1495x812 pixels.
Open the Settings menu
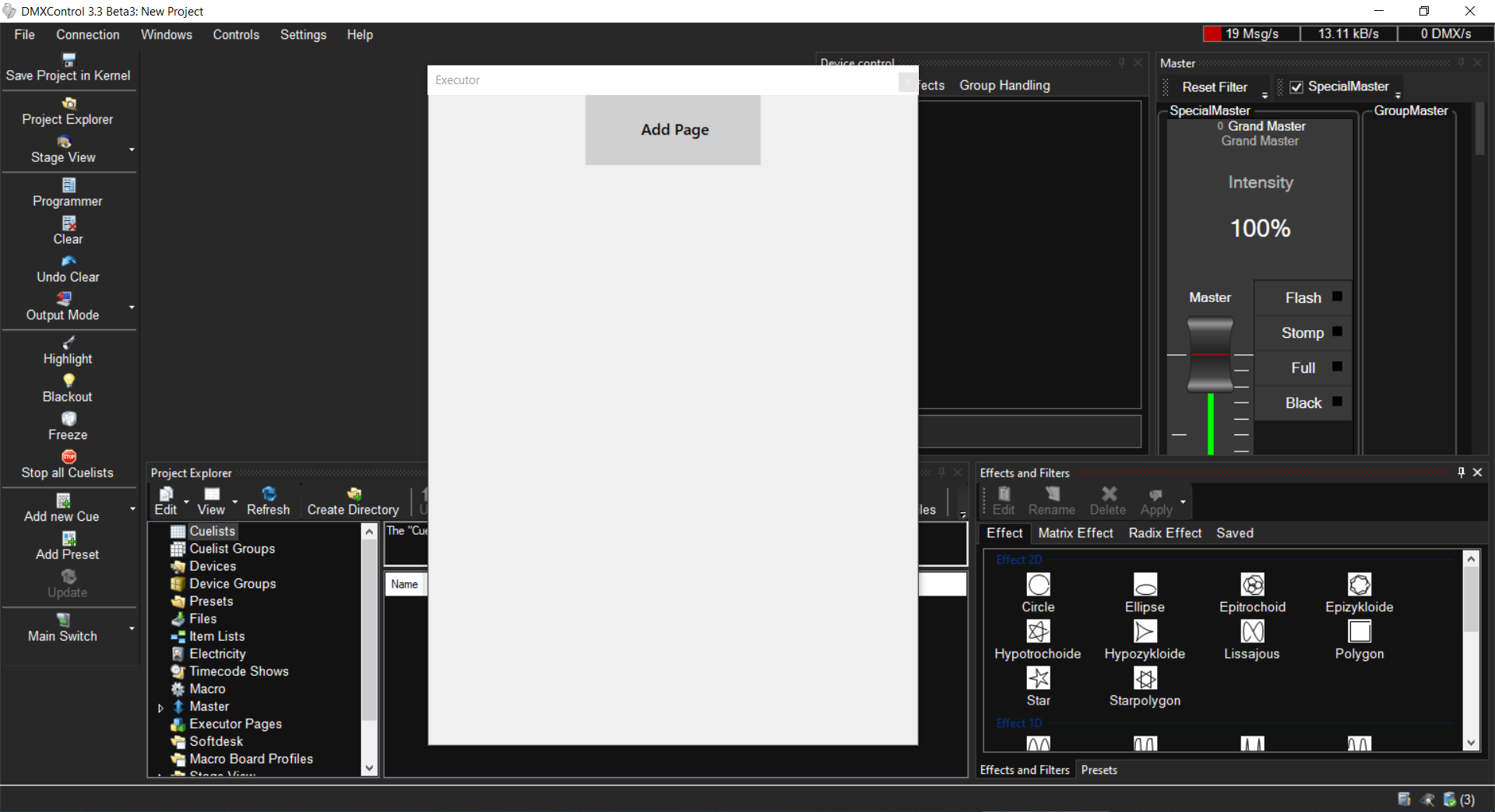pos(303,34)
